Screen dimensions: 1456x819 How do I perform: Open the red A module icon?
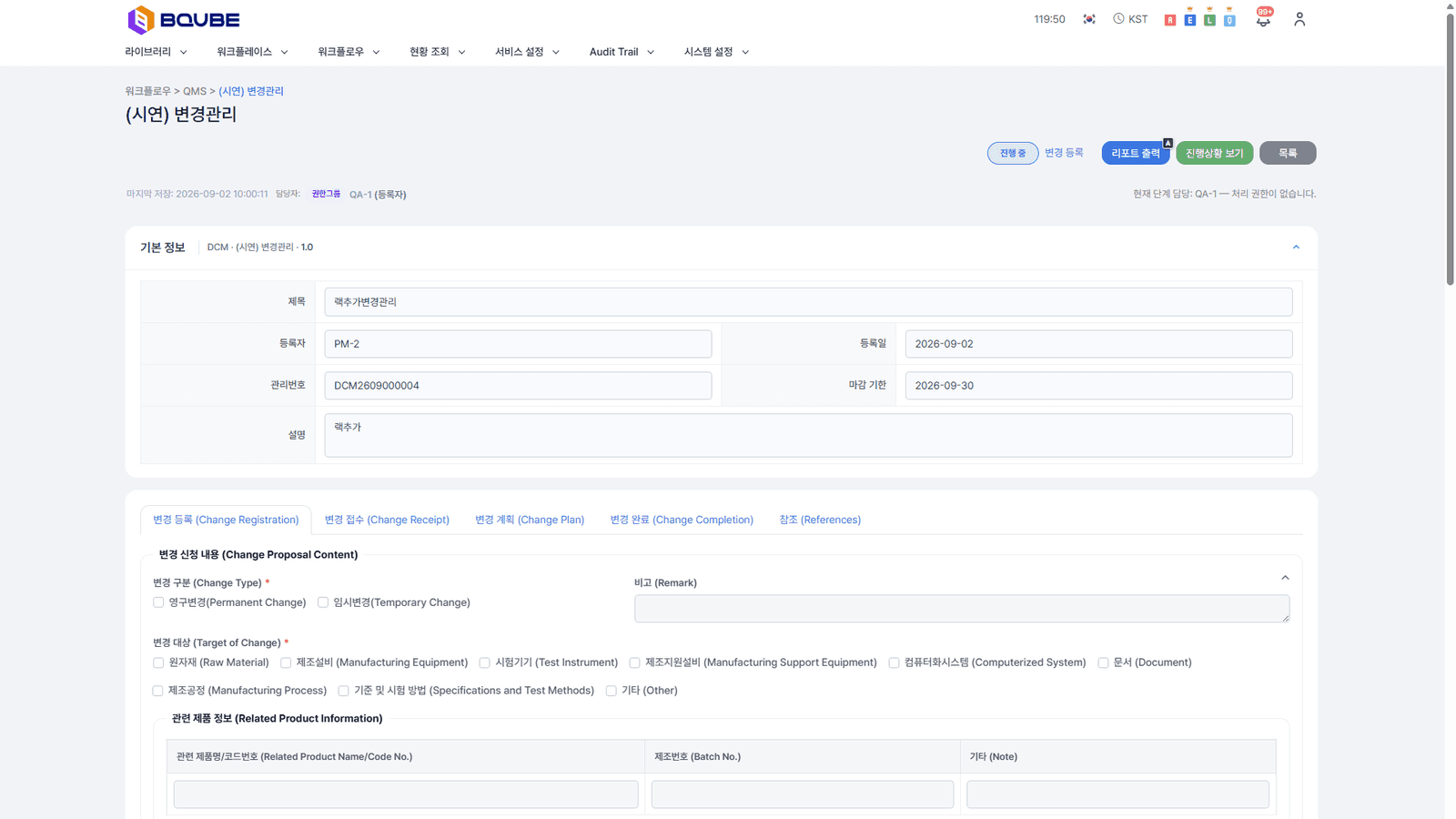click(x=1170, y=20)
